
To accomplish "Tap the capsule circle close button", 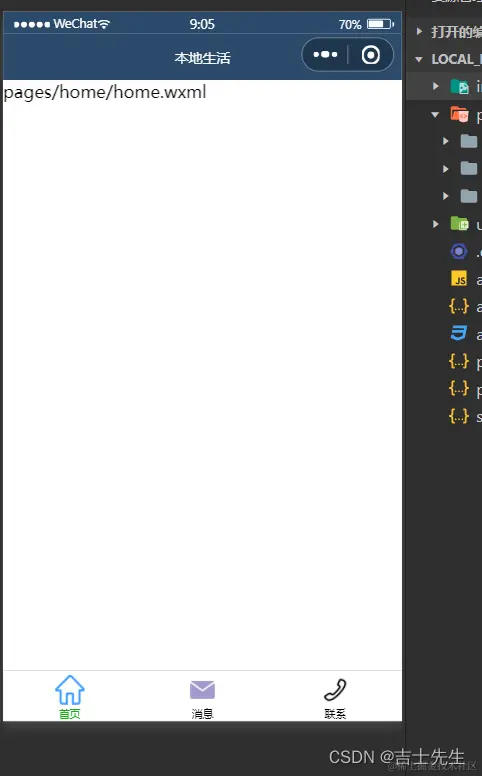I will [371, 54].
